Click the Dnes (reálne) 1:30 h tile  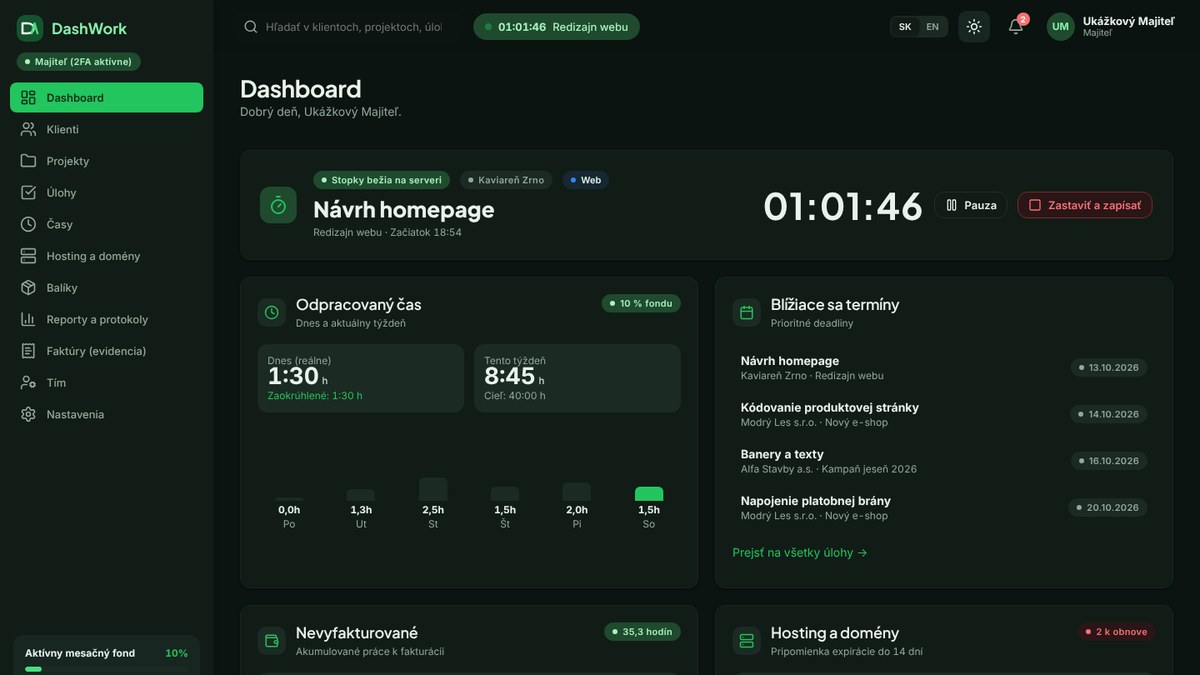[x=361, y=378]
